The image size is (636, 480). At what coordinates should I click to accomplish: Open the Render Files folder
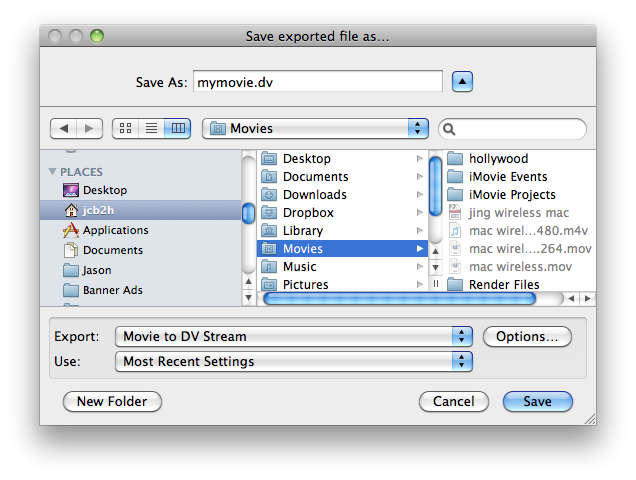(520, 284)
